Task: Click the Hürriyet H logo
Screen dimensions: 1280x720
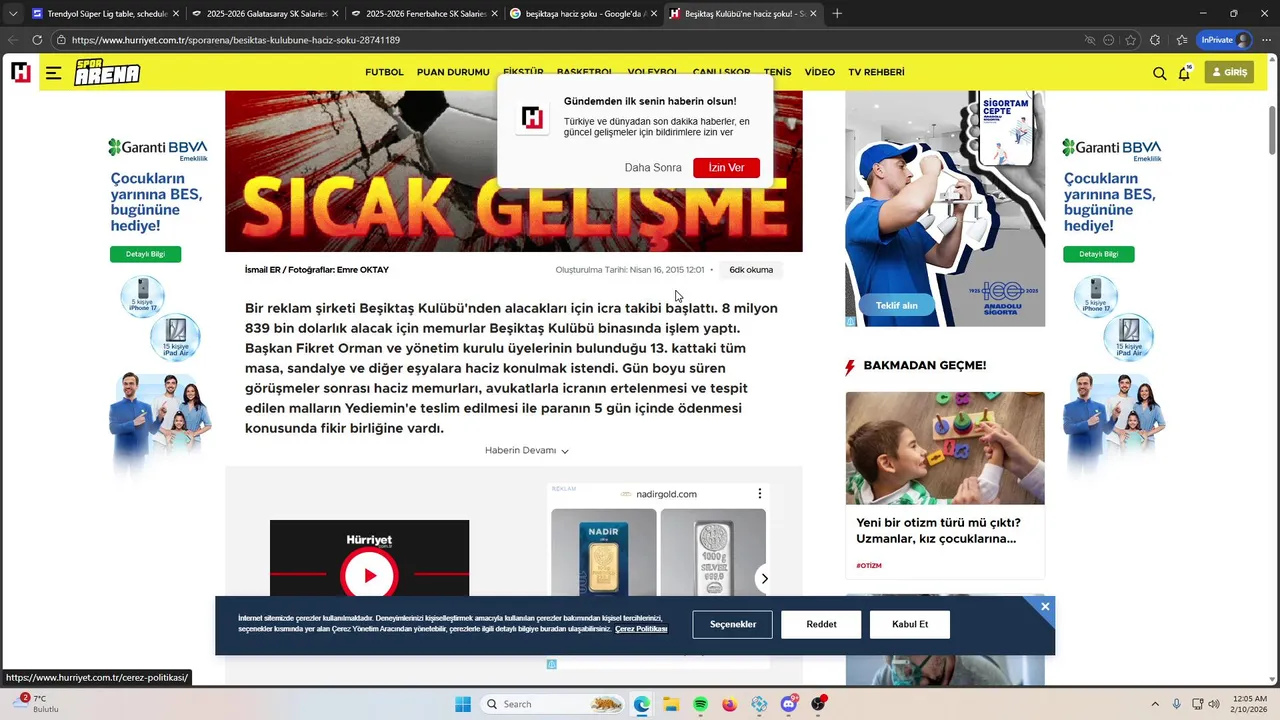Action: [x=21, y=72]
